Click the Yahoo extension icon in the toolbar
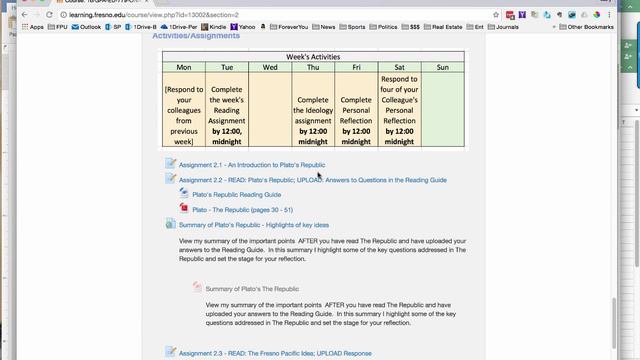This screenshot has width=640, height=360. coord(522,15)
